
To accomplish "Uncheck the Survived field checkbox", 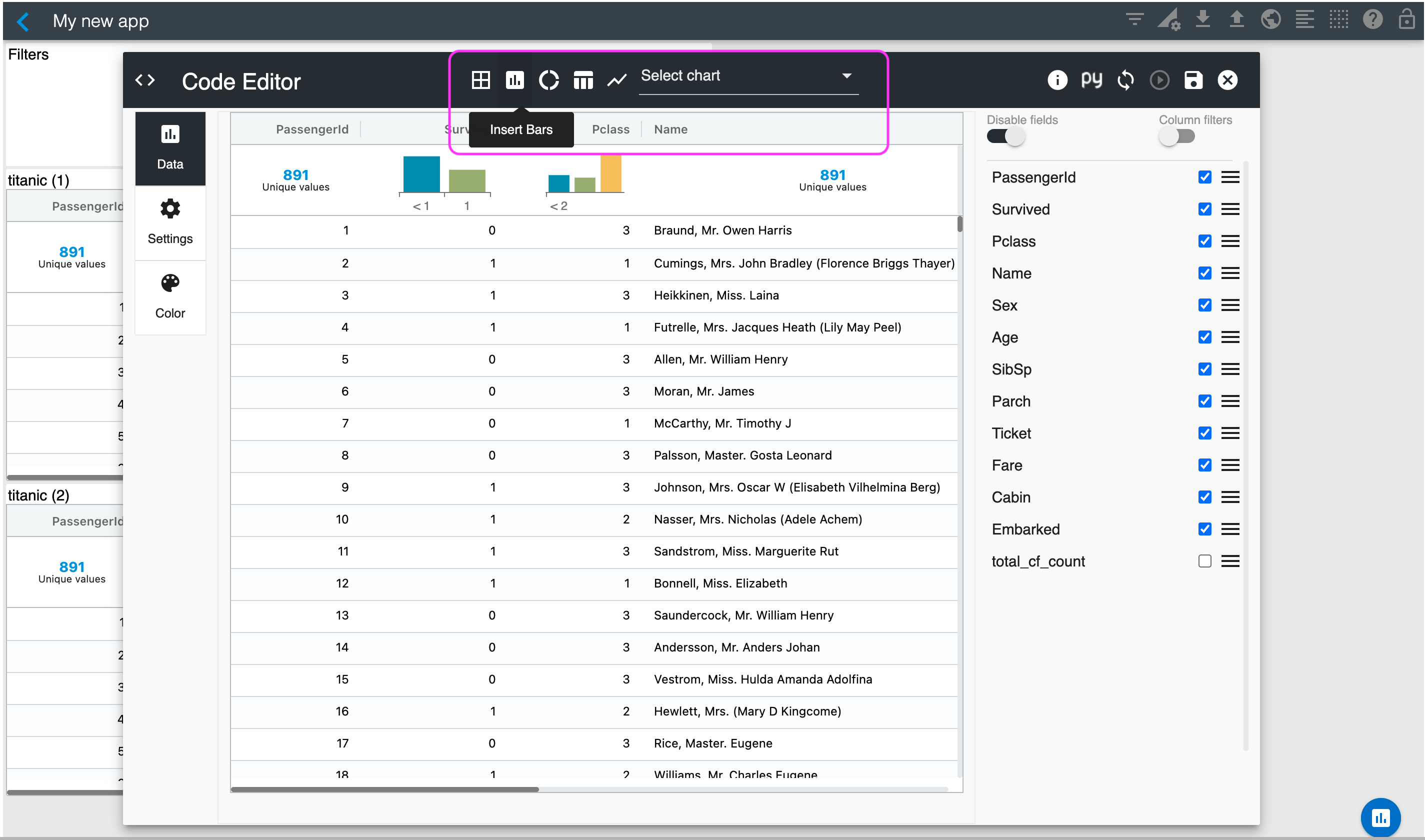I will [x=1204, y=209].
